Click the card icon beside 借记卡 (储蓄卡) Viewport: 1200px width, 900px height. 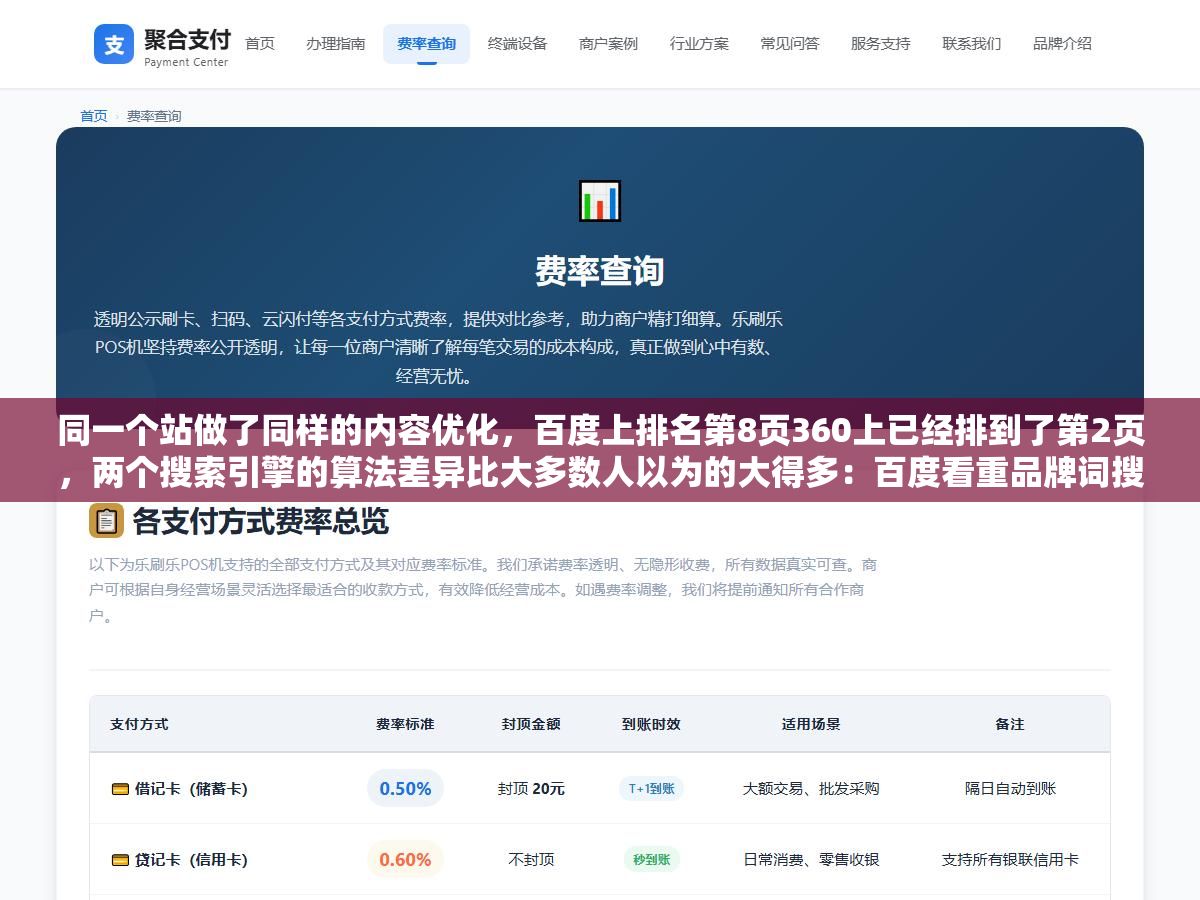[x=120, y=789]
